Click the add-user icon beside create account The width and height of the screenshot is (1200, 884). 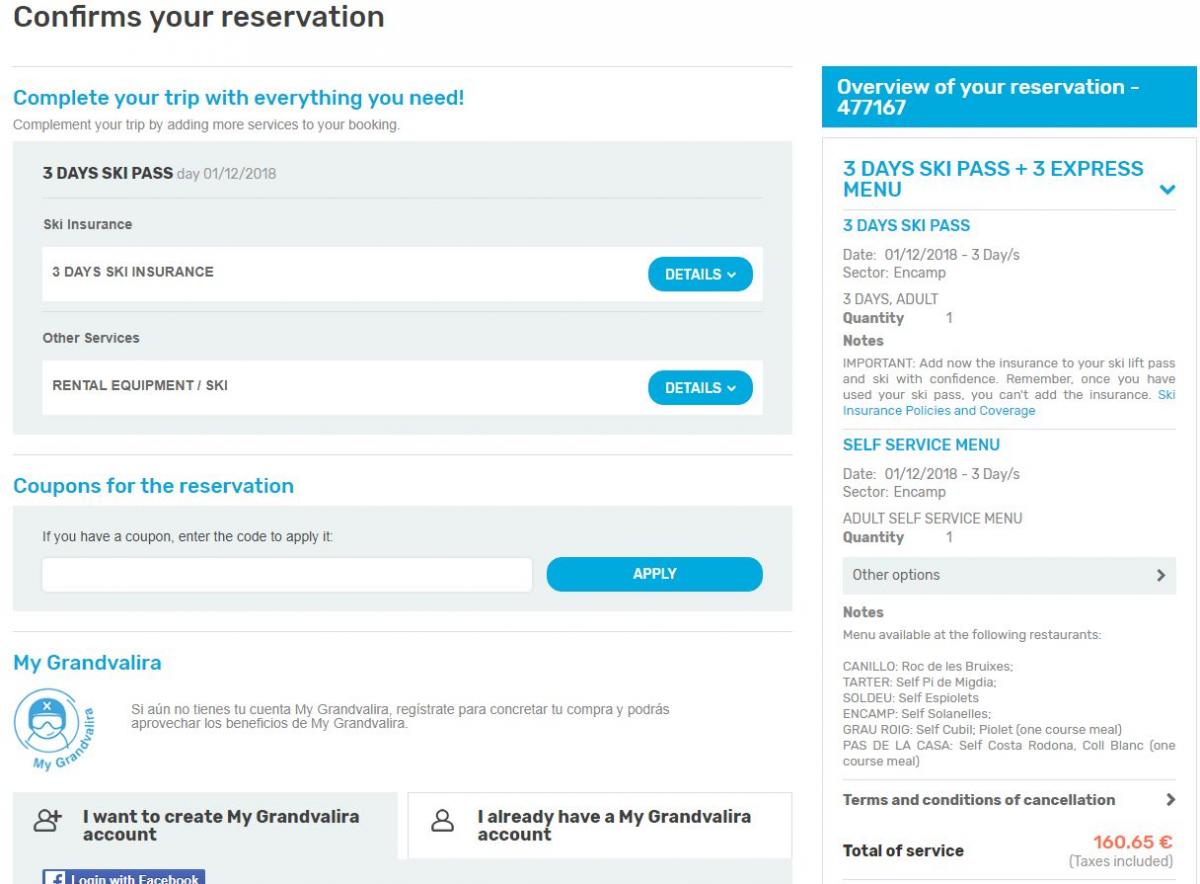click(48, 820)
